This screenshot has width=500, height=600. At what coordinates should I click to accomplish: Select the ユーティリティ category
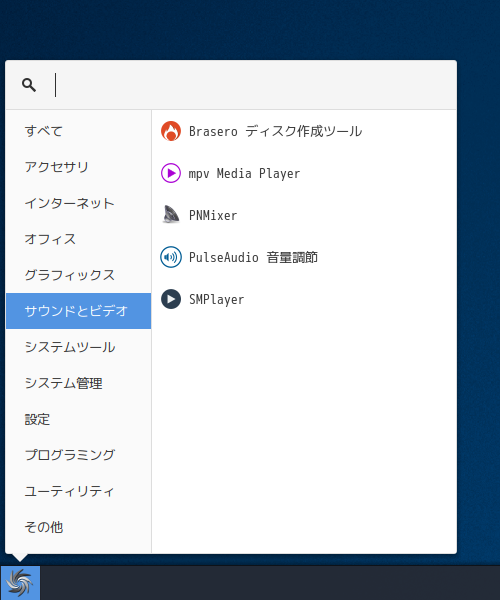[x=78, y=491]
